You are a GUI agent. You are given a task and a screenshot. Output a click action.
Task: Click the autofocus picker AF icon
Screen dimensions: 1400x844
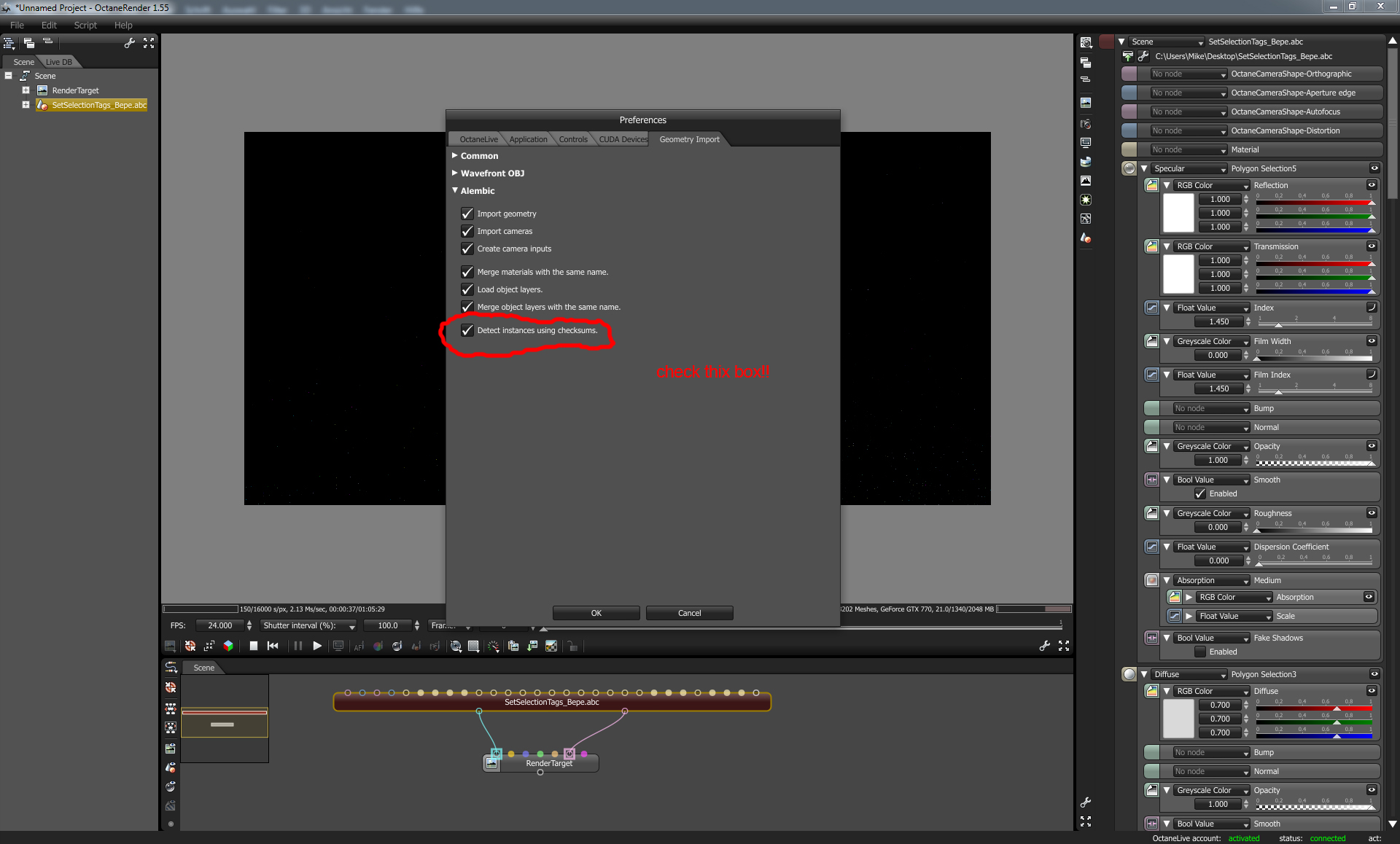[359, 646]
